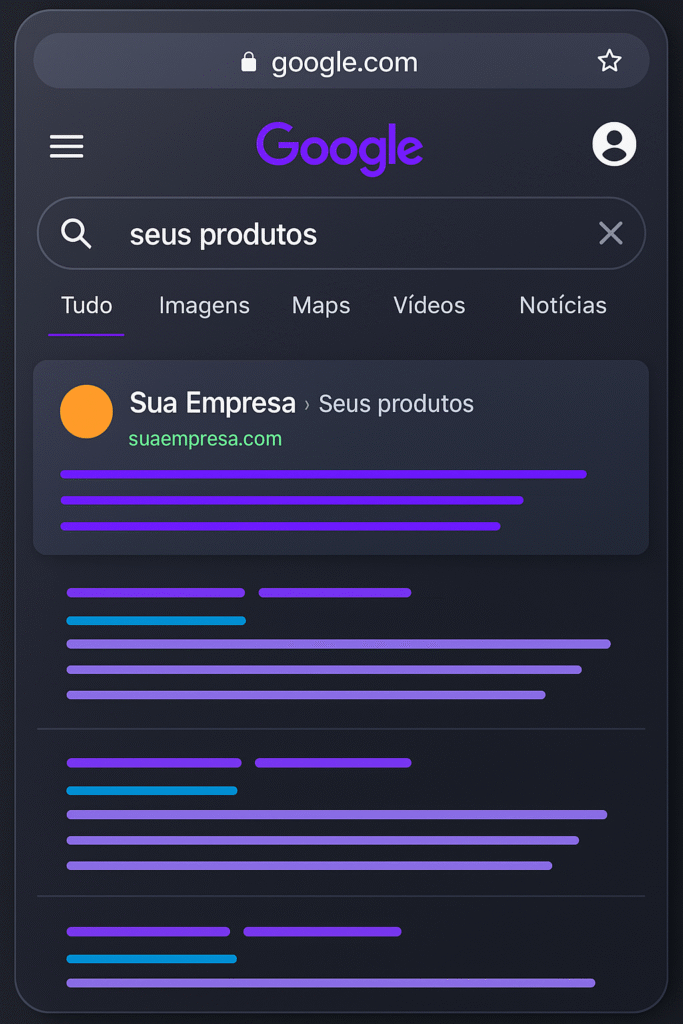Clear the search with the X icon

[x=611, y=233]
